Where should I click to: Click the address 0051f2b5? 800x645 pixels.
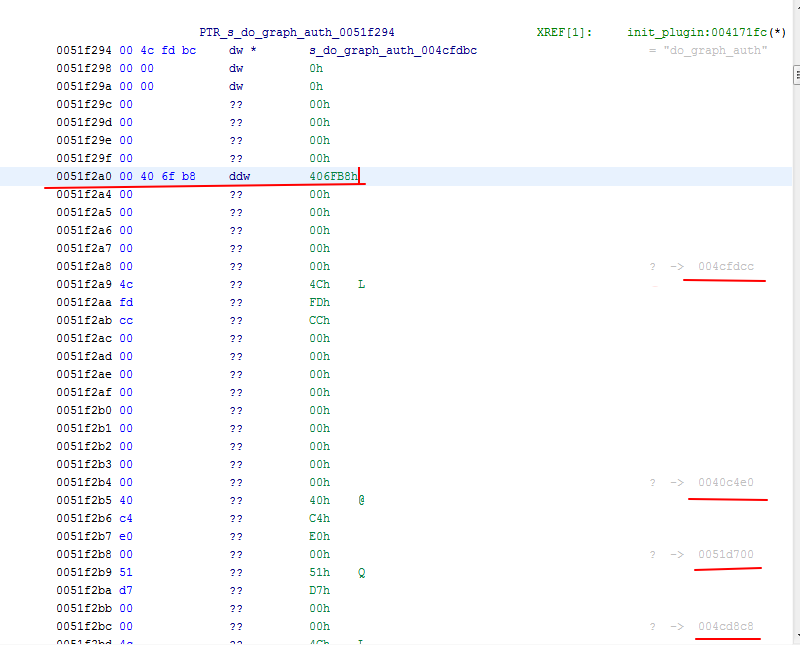tap(84, 500)
